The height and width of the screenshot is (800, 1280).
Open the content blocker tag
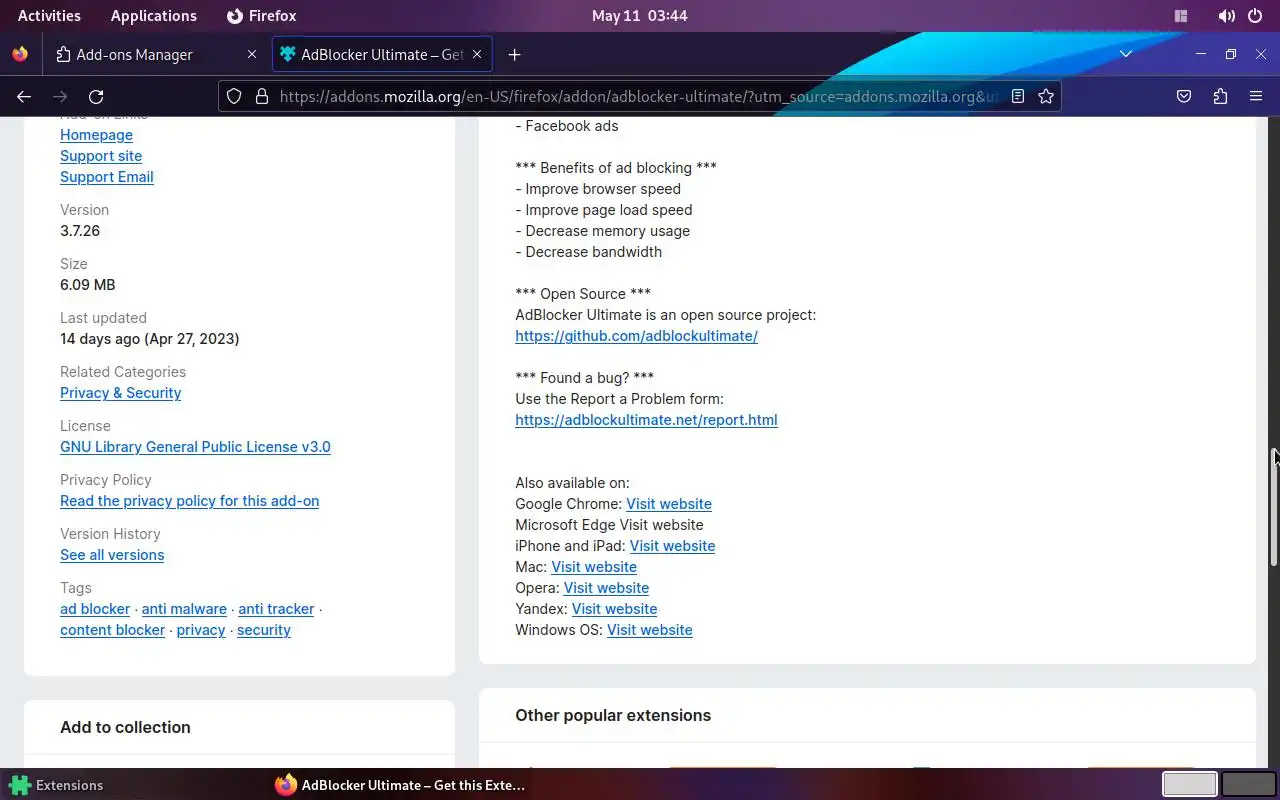[112, 630]
